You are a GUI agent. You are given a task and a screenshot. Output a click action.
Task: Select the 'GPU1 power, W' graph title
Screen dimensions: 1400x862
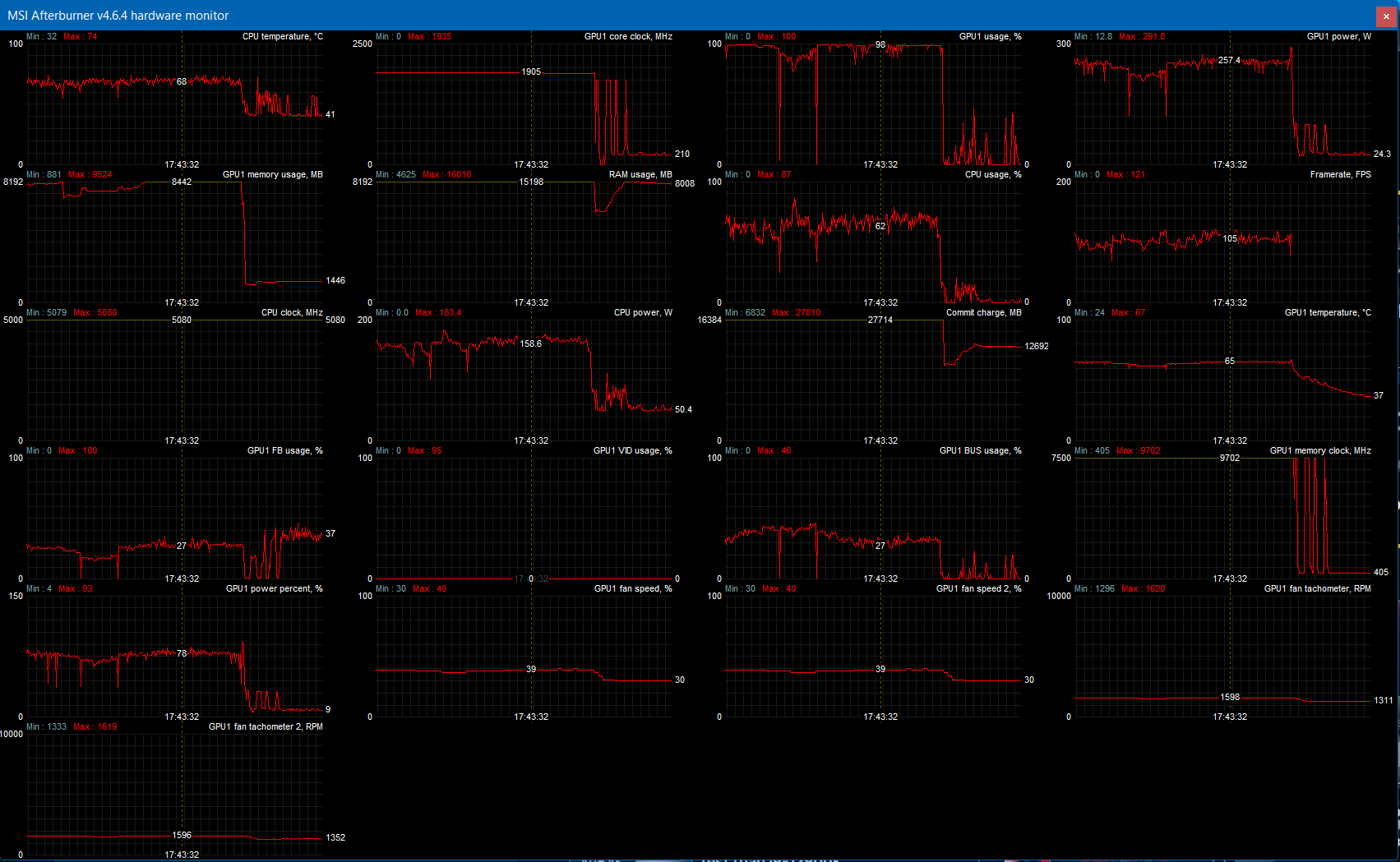[1338, 36]
